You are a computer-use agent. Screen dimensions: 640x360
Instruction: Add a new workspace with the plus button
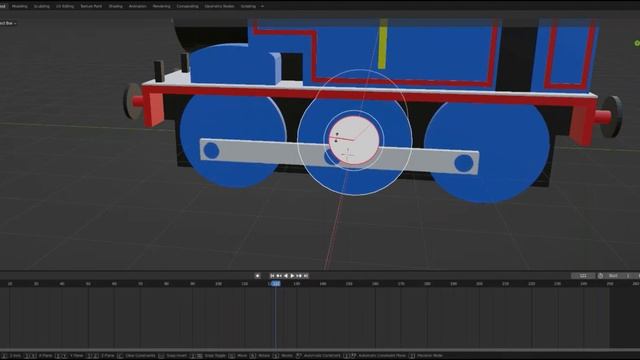tap(262, 6)
